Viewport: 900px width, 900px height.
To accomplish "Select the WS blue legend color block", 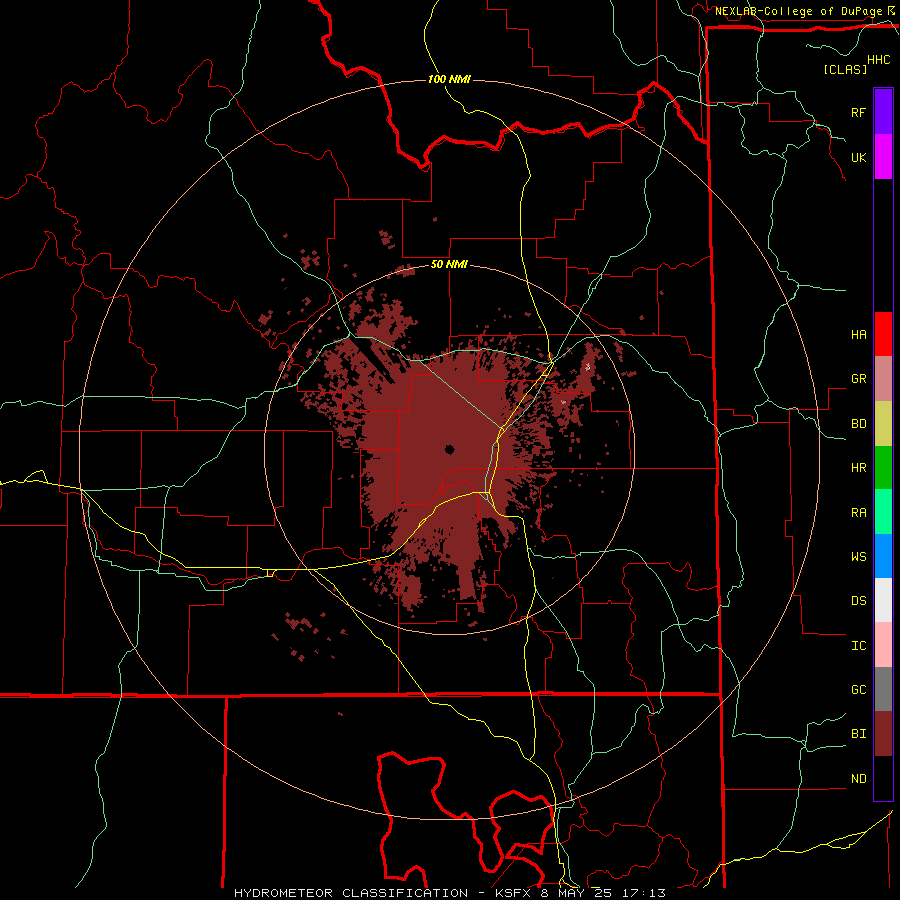I will 883,556.
